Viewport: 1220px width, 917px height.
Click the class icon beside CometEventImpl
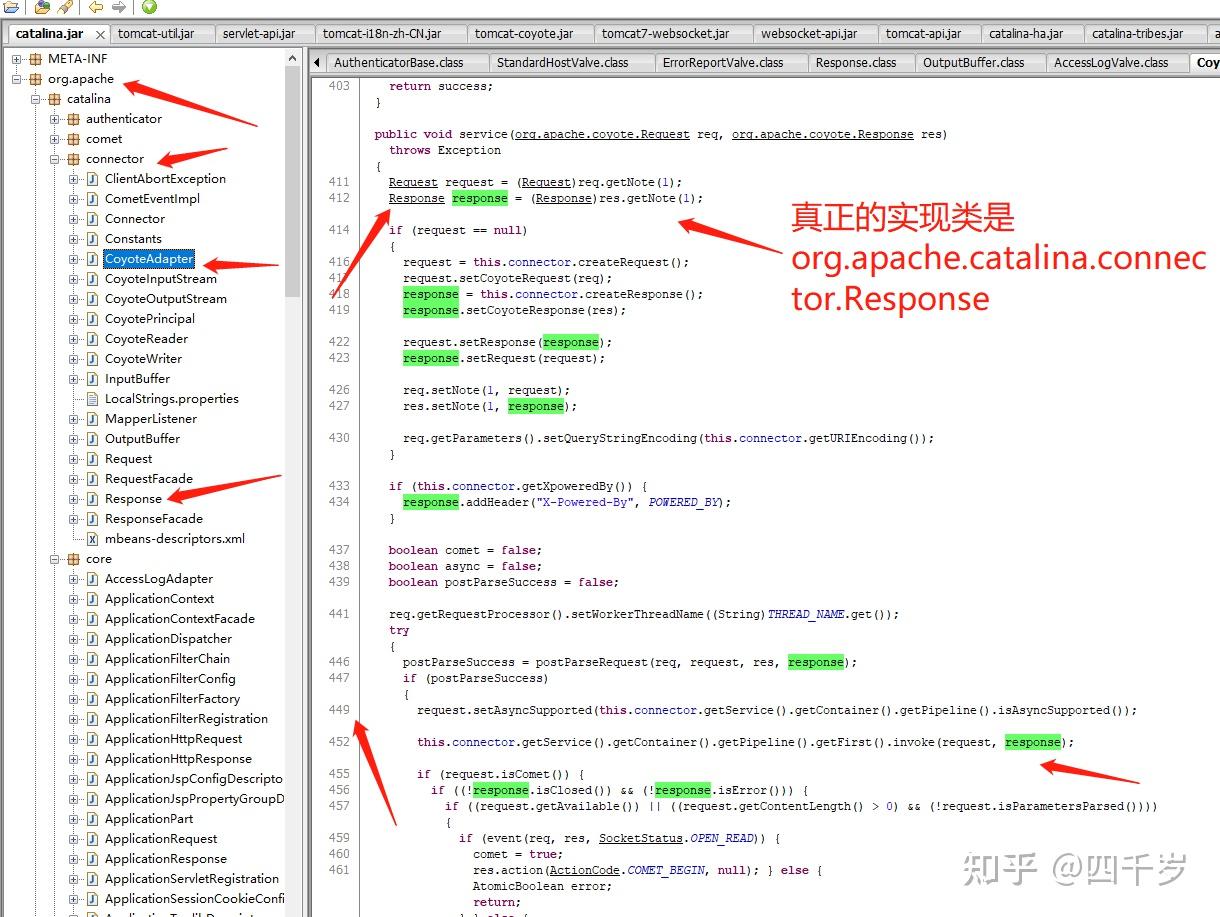92,199
